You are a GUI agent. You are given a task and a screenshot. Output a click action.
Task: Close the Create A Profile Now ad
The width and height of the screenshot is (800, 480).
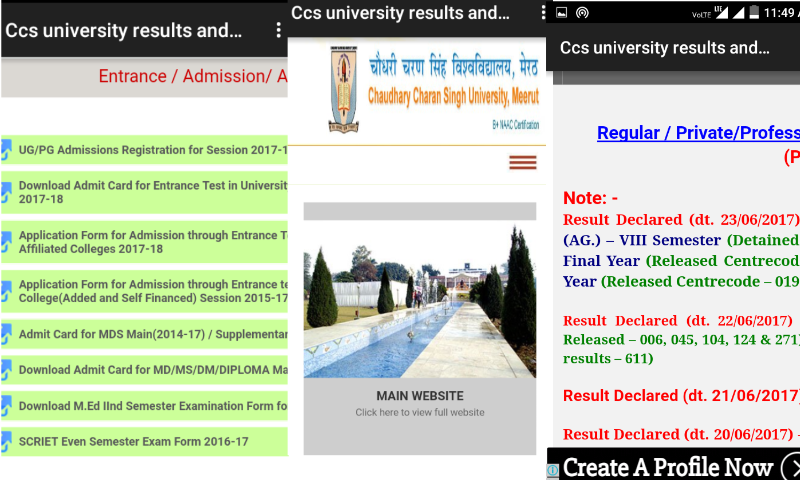point(792,467)
